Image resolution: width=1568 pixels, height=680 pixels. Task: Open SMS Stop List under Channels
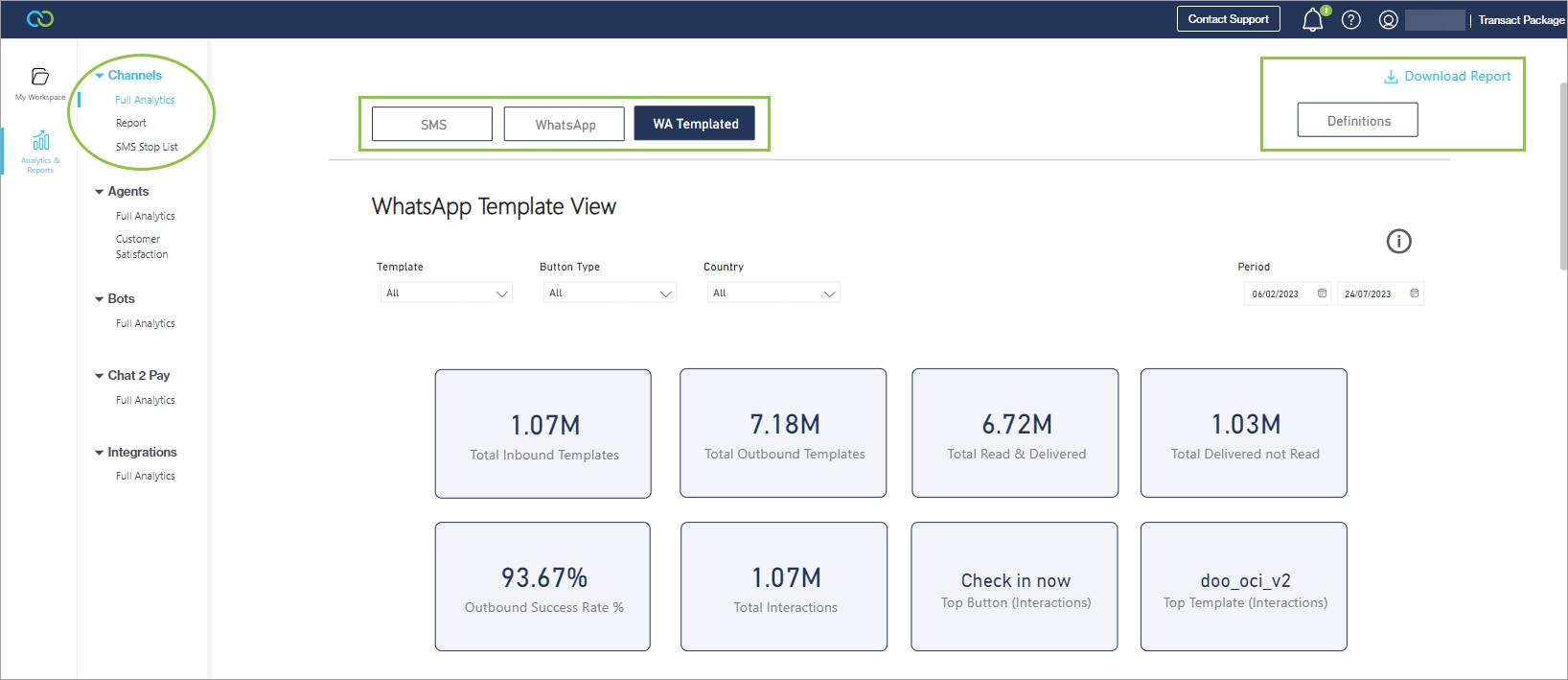point(147,147)
